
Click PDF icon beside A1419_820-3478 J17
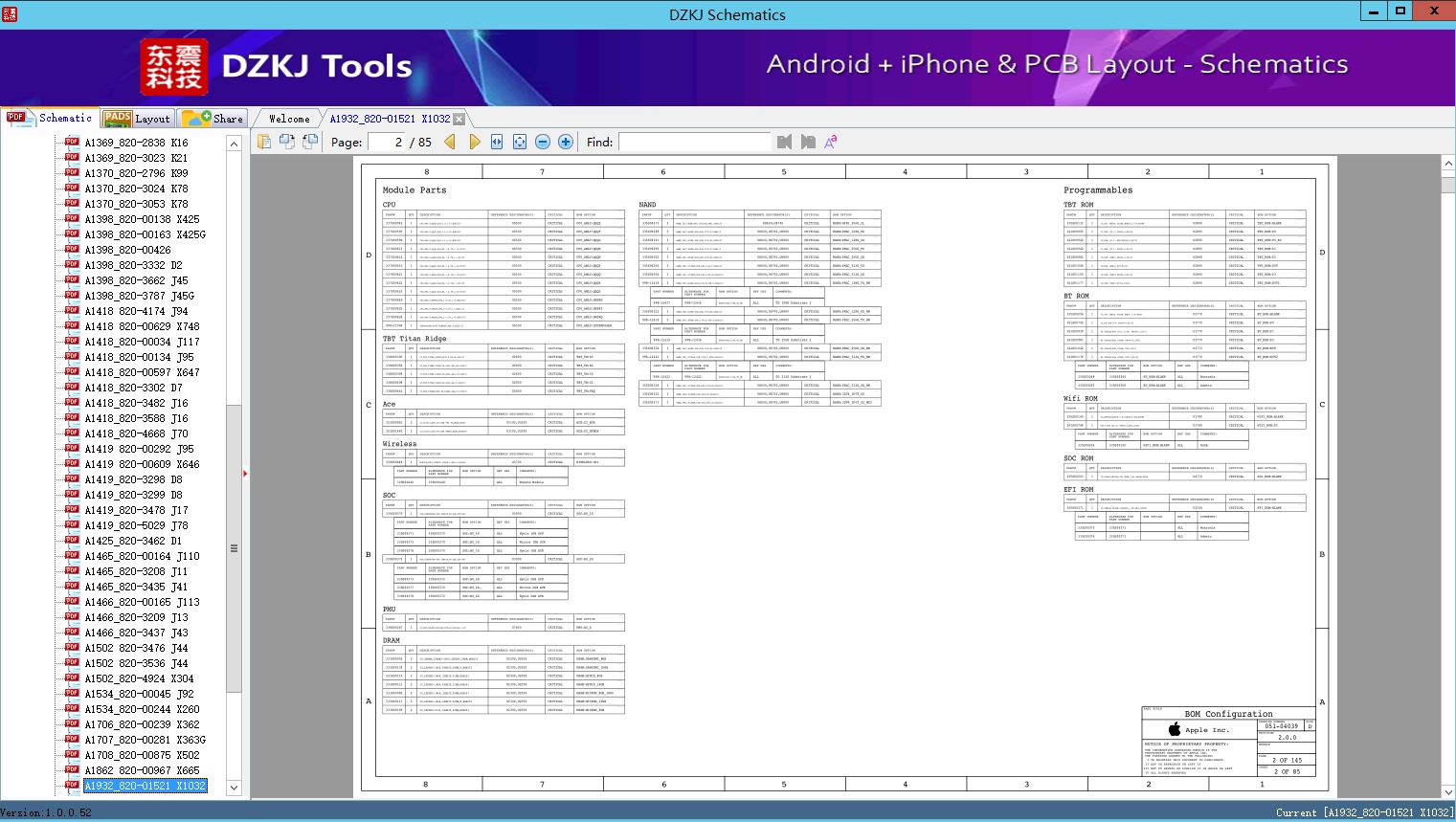pos(72,510)
